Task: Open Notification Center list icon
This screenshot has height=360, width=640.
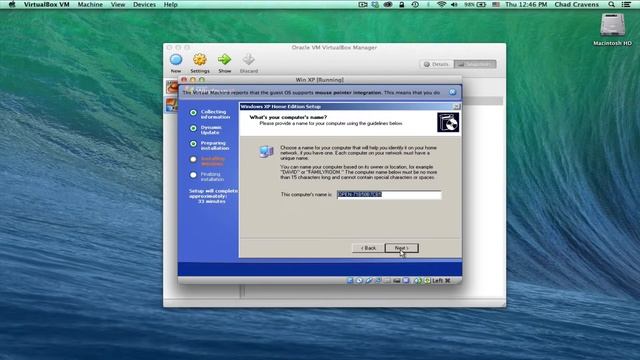Action: click(x=626, y=4)
